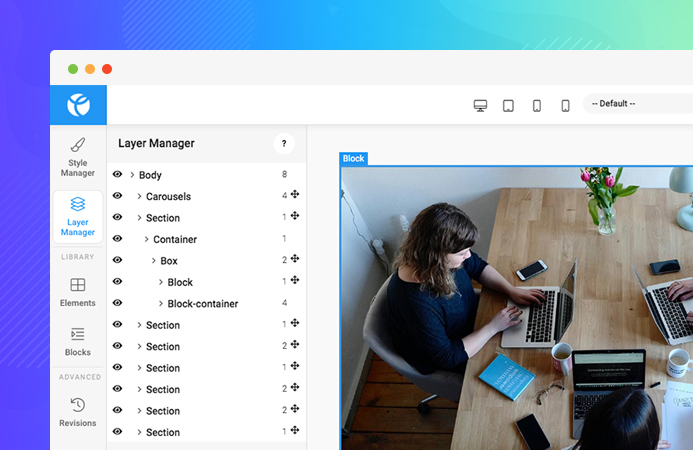Open the Revisions history
The width and height of the screenshot is (693, 450).
(x=78, y=411)
